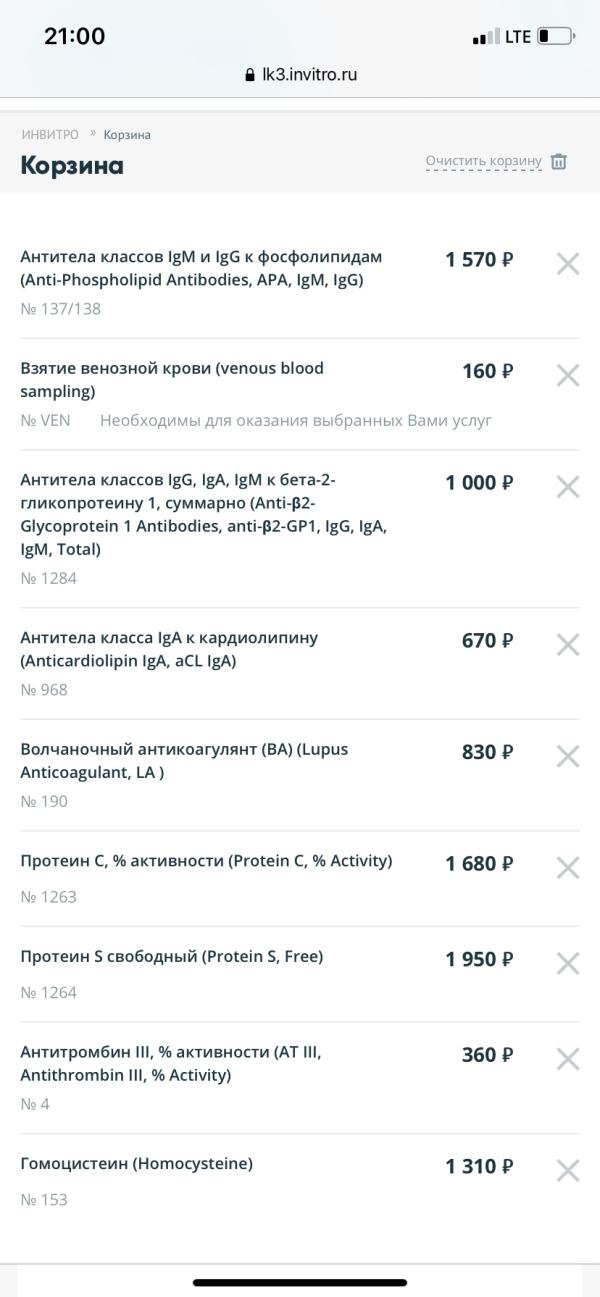Delete the Anti-β2-Glycoprotein 1 test
The height and width of the screenshot is (1297, 600).
(x=568, y=487)
